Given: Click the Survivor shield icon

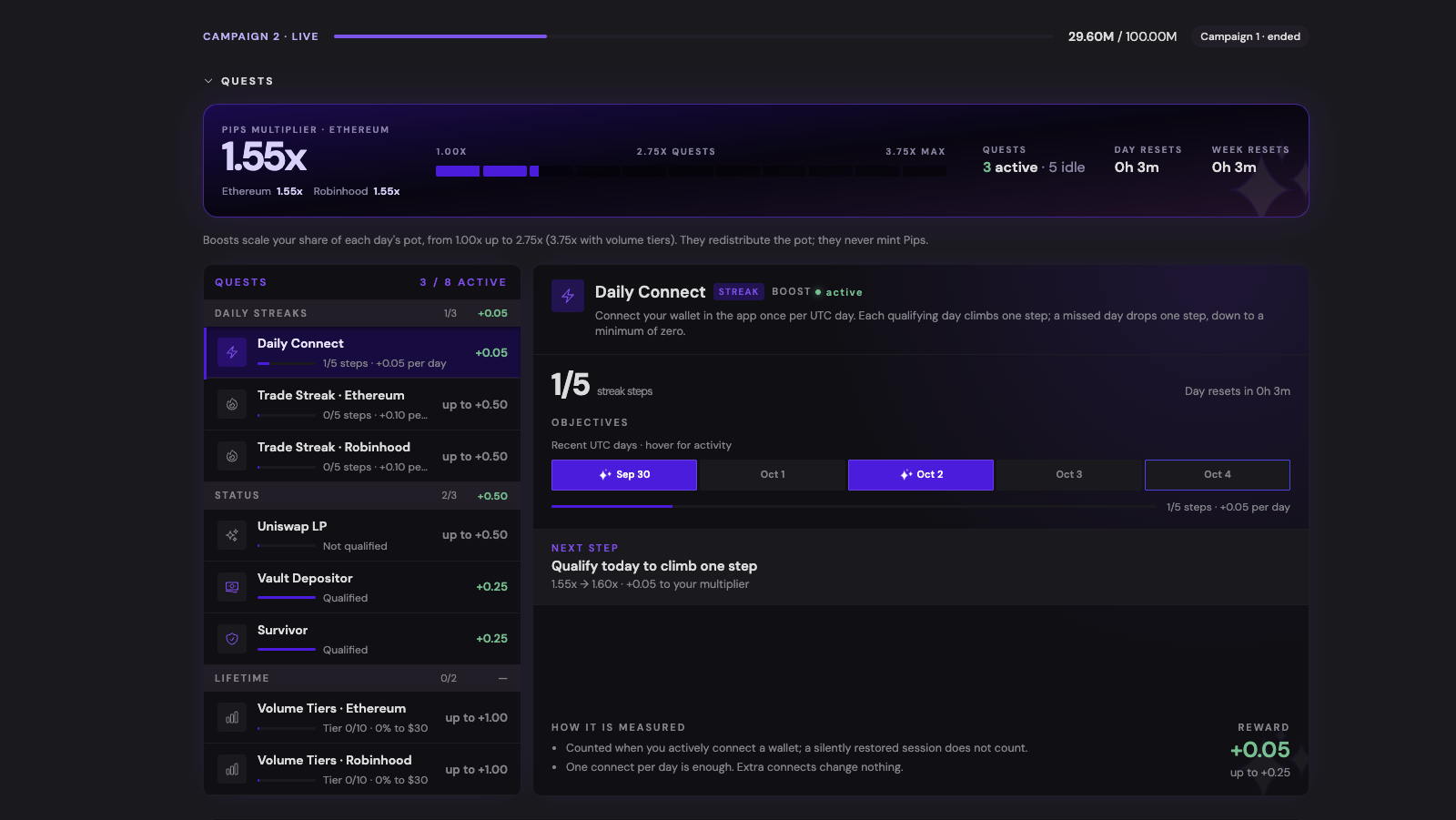Looking at the screenshot, I should point(232,639).
